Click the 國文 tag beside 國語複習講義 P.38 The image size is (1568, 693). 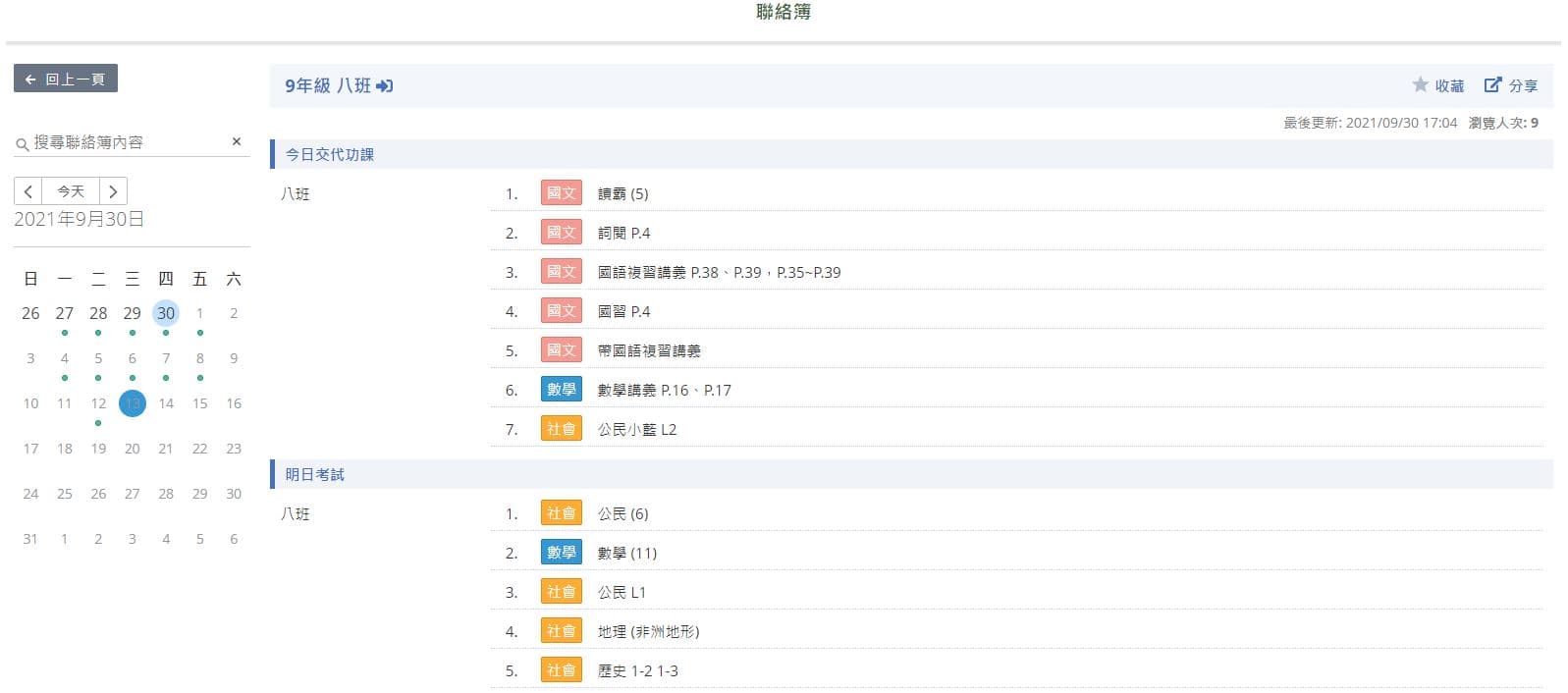coord(562,272)
